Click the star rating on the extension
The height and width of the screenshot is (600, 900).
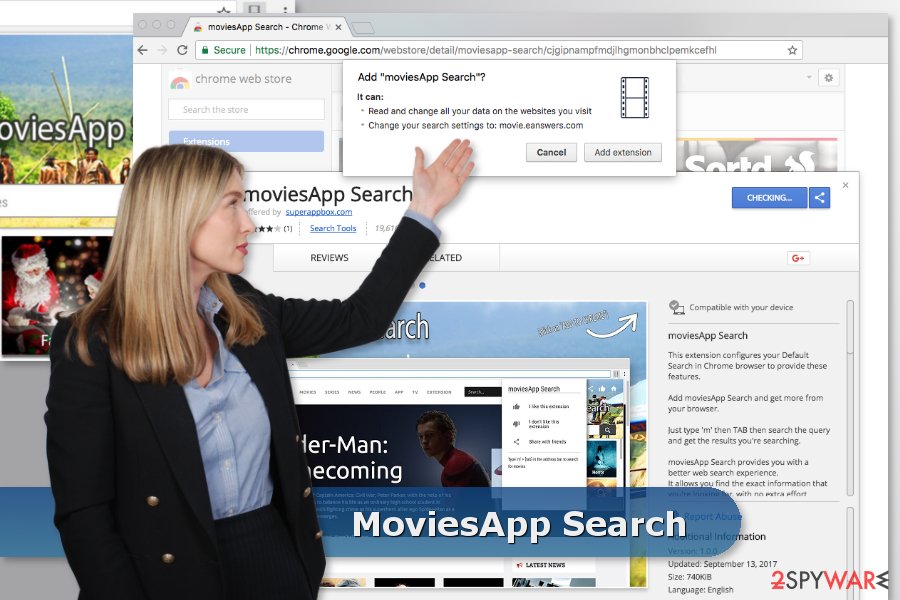[x=267, y=229]
